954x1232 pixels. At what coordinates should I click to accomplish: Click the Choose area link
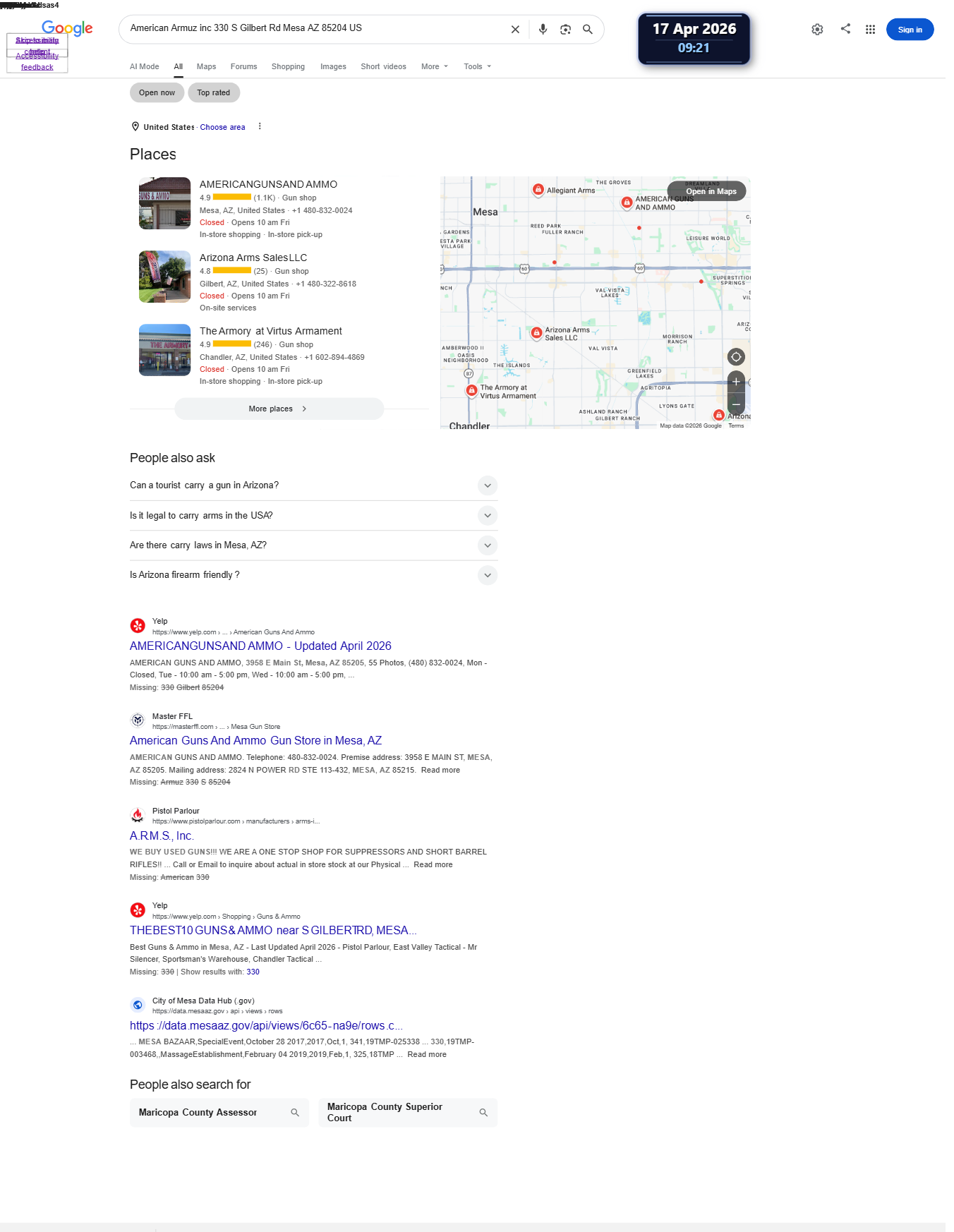[222, 127]
